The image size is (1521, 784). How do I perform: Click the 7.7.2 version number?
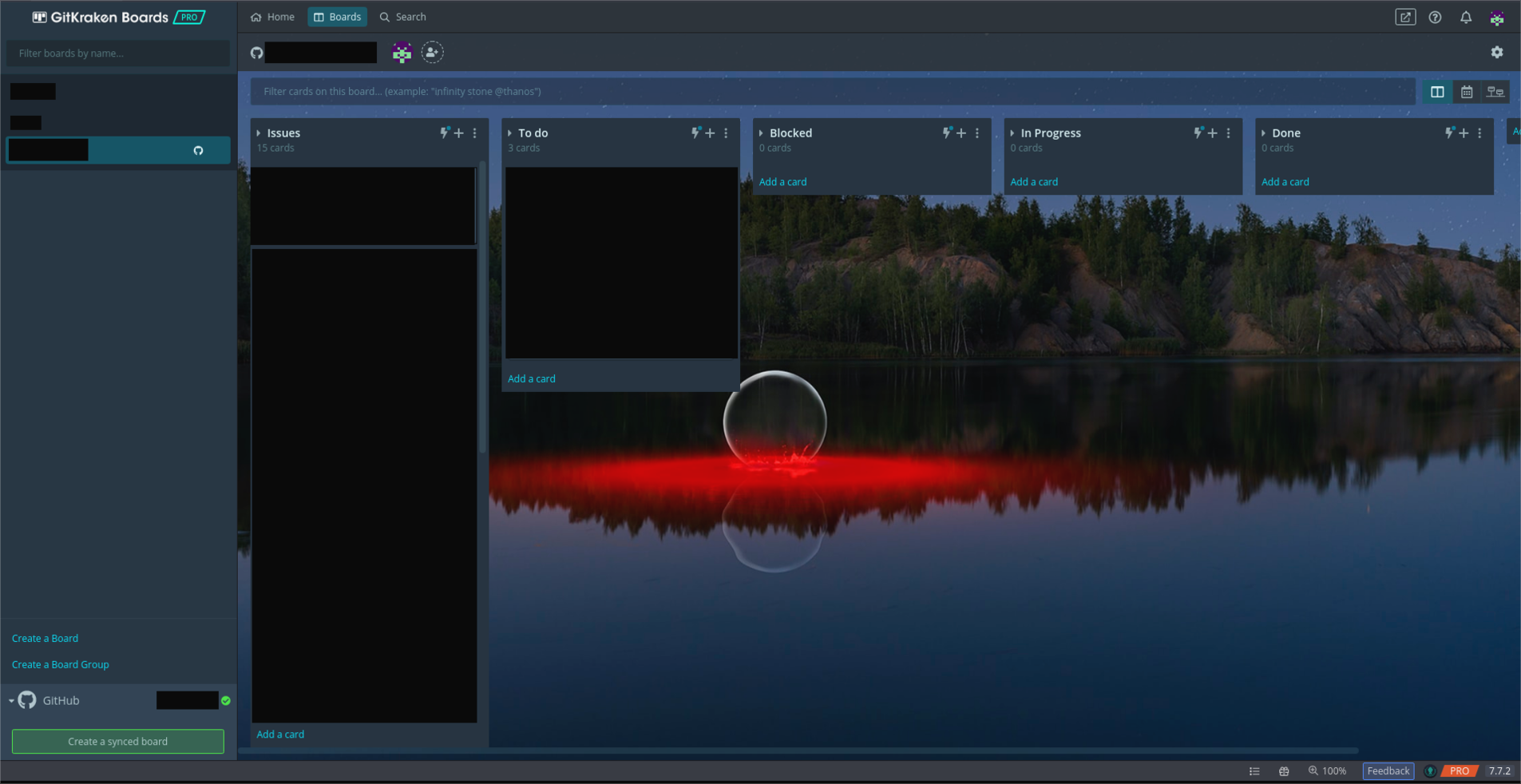pos(1499,771)
